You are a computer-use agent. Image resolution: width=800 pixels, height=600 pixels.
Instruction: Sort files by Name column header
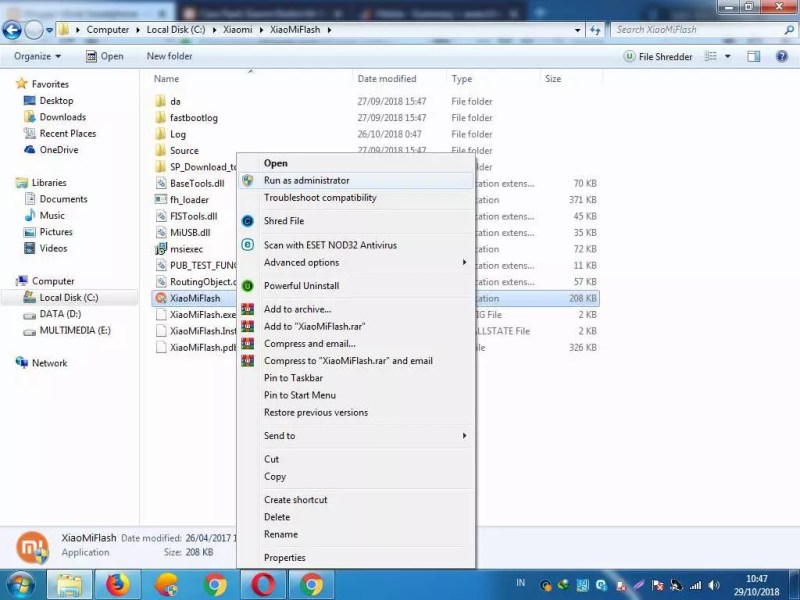click(166, 79)
